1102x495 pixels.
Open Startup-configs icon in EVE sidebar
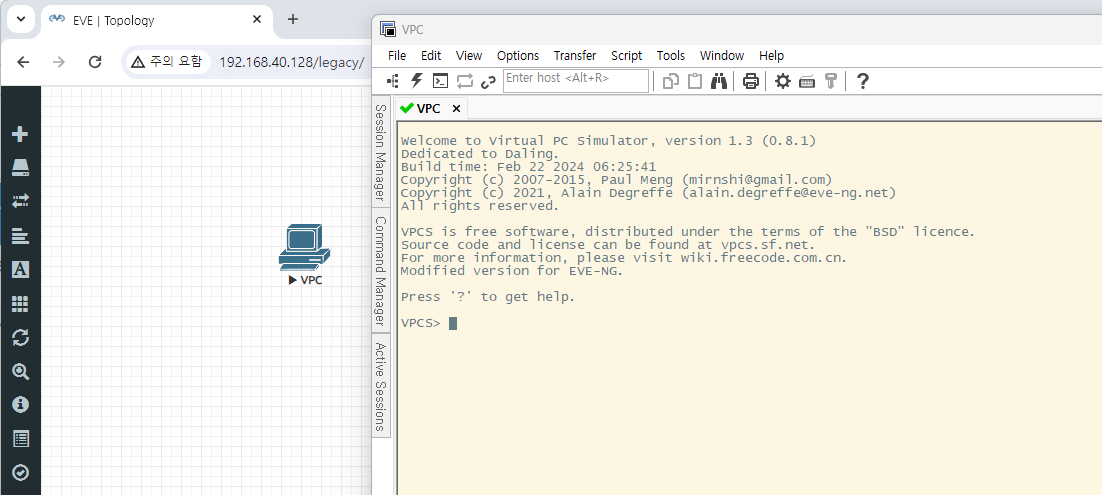click(20, 236)
